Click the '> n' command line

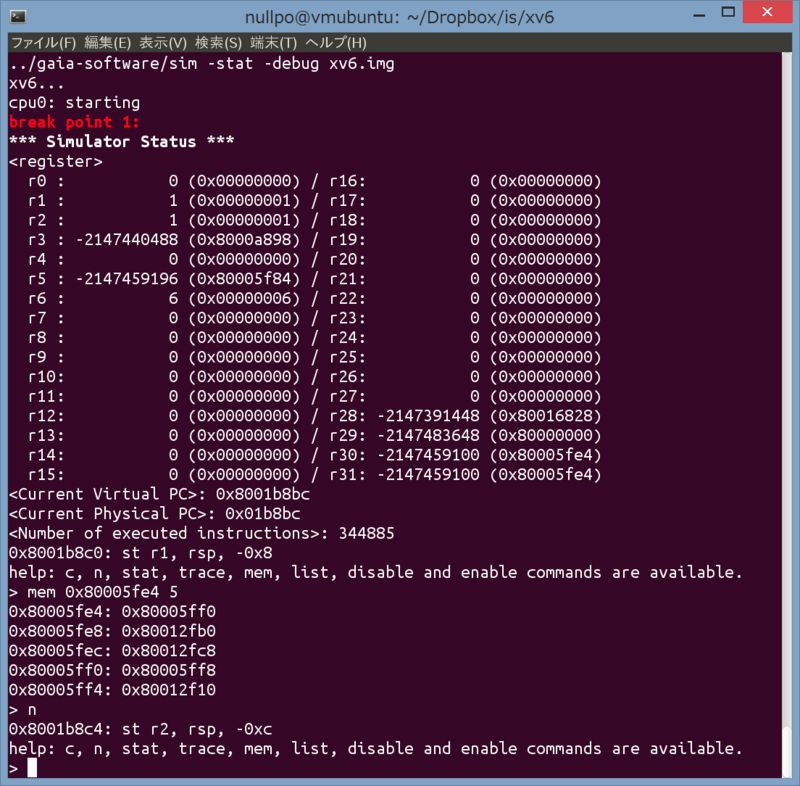tap(23, 709)
